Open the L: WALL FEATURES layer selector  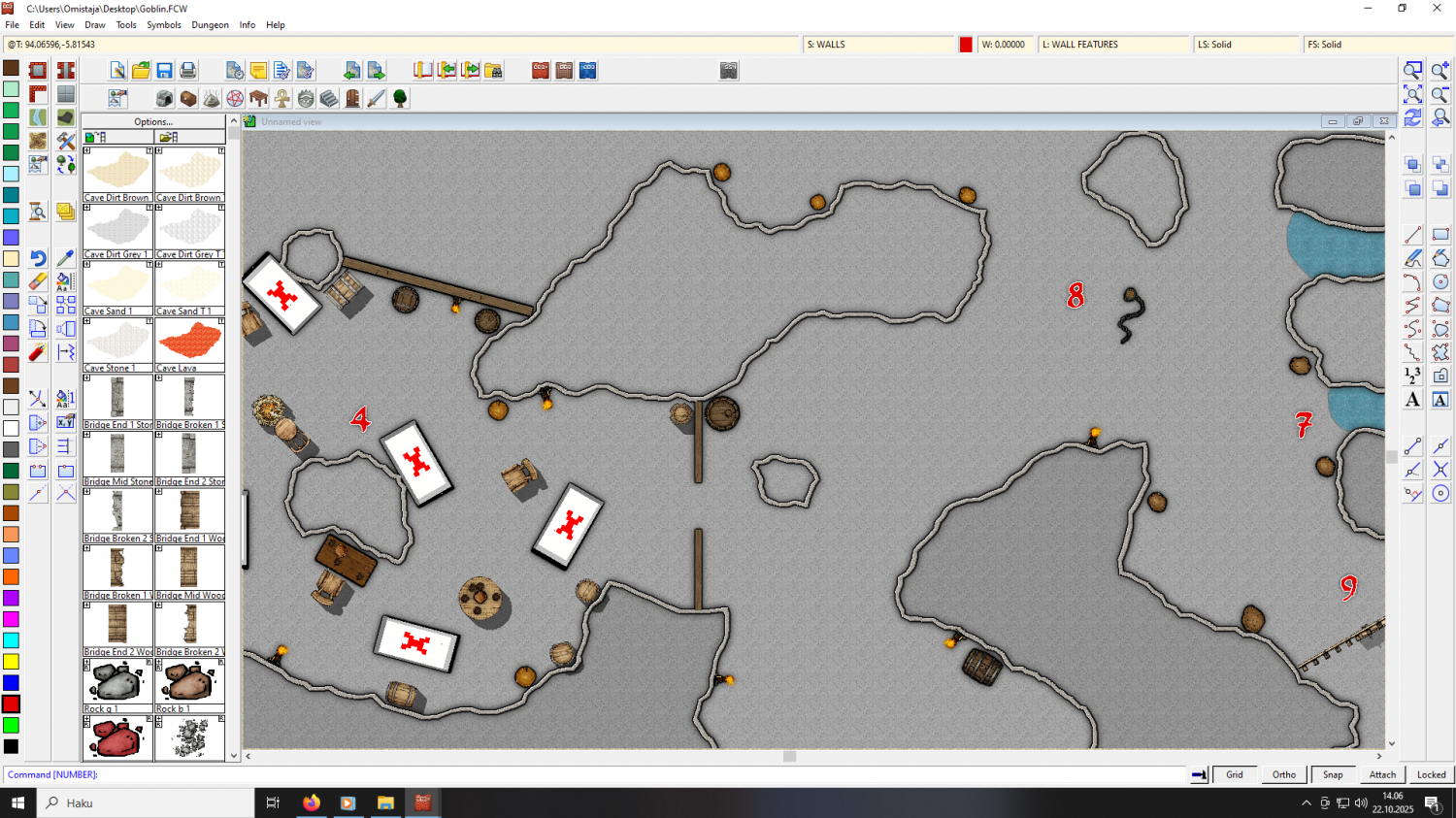click(1112, 45)
